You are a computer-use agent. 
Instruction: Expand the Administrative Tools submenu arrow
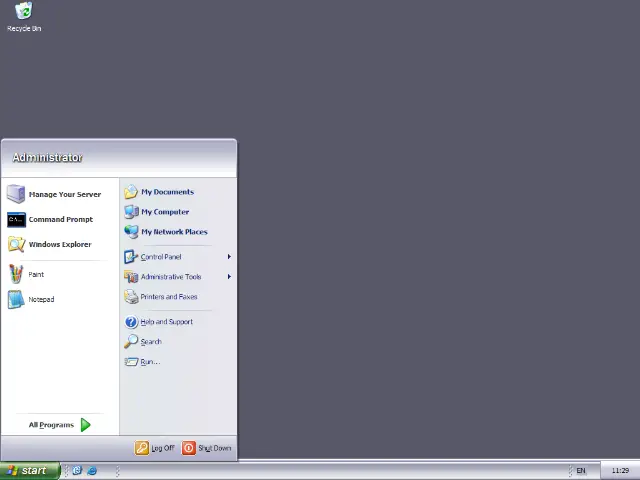point(229,277)
